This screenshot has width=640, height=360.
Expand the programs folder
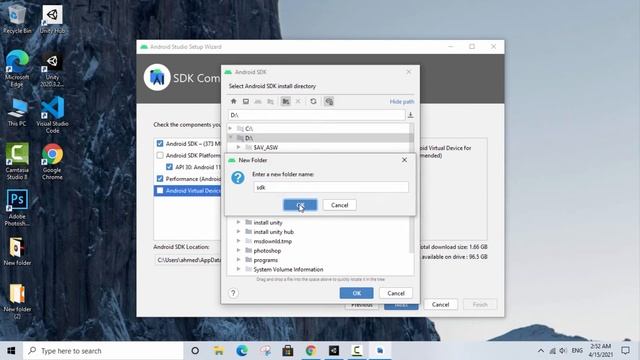point(239,260)
